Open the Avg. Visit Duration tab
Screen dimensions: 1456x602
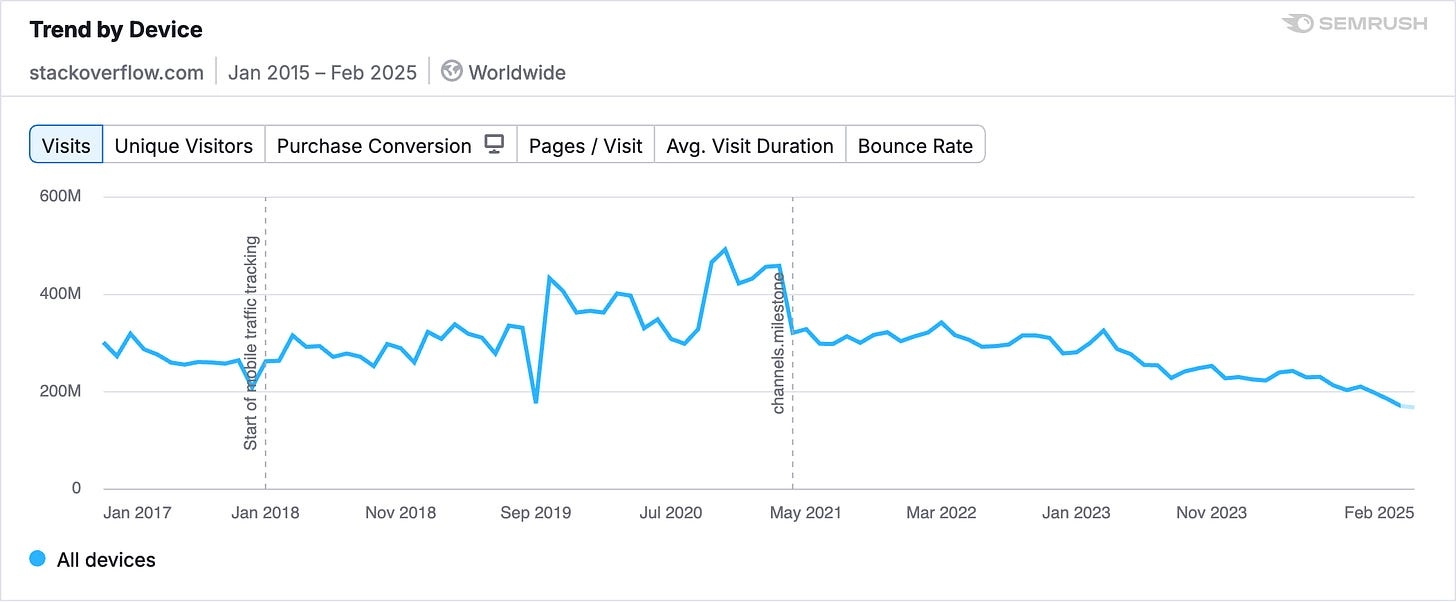750,145
